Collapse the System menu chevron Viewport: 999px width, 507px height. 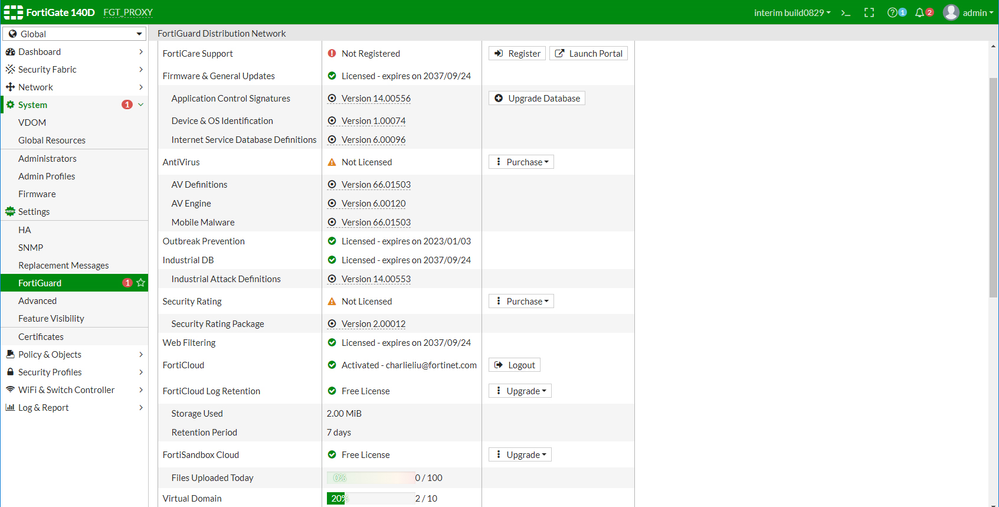tap(141, 104)
